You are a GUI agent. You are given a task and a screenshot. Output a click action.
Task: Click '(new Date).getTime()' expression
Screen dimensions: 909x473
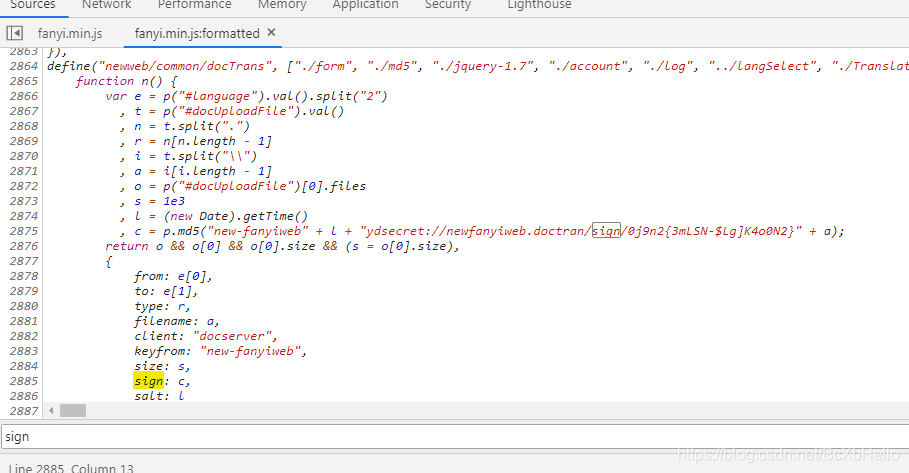click(x=235, y=216)
